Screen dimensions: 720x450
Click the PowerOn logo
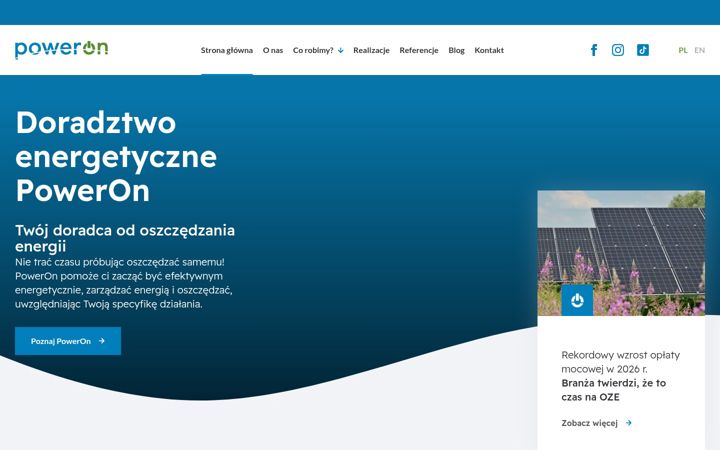pos(62,49)
